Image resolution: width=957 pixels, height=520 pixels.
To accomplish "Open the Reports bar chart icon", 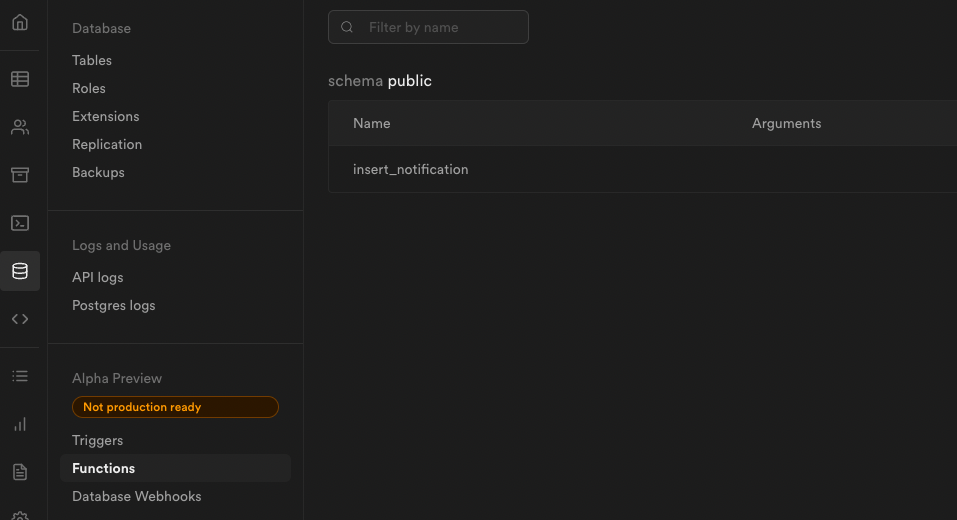I will 20,424.
